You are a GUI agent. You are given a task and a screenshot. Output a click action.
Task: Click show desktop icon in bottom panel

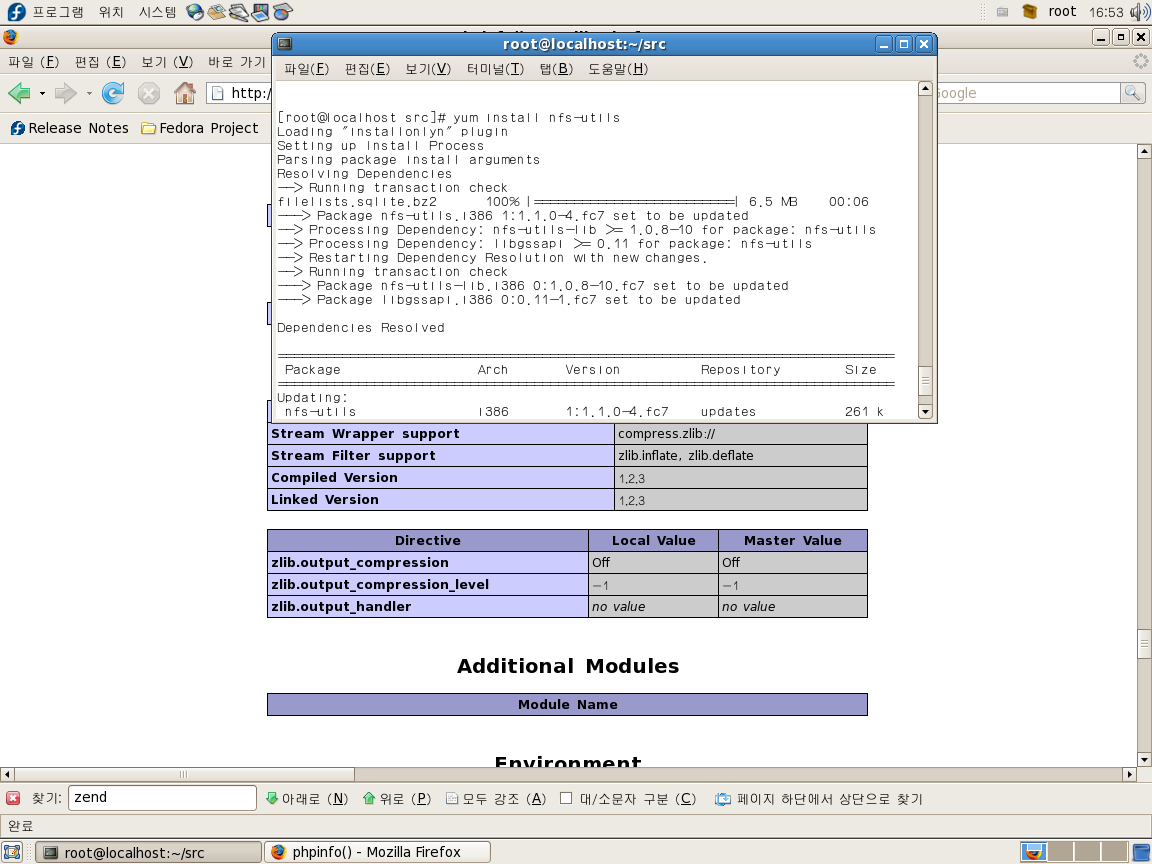click(x=14, y=852)
